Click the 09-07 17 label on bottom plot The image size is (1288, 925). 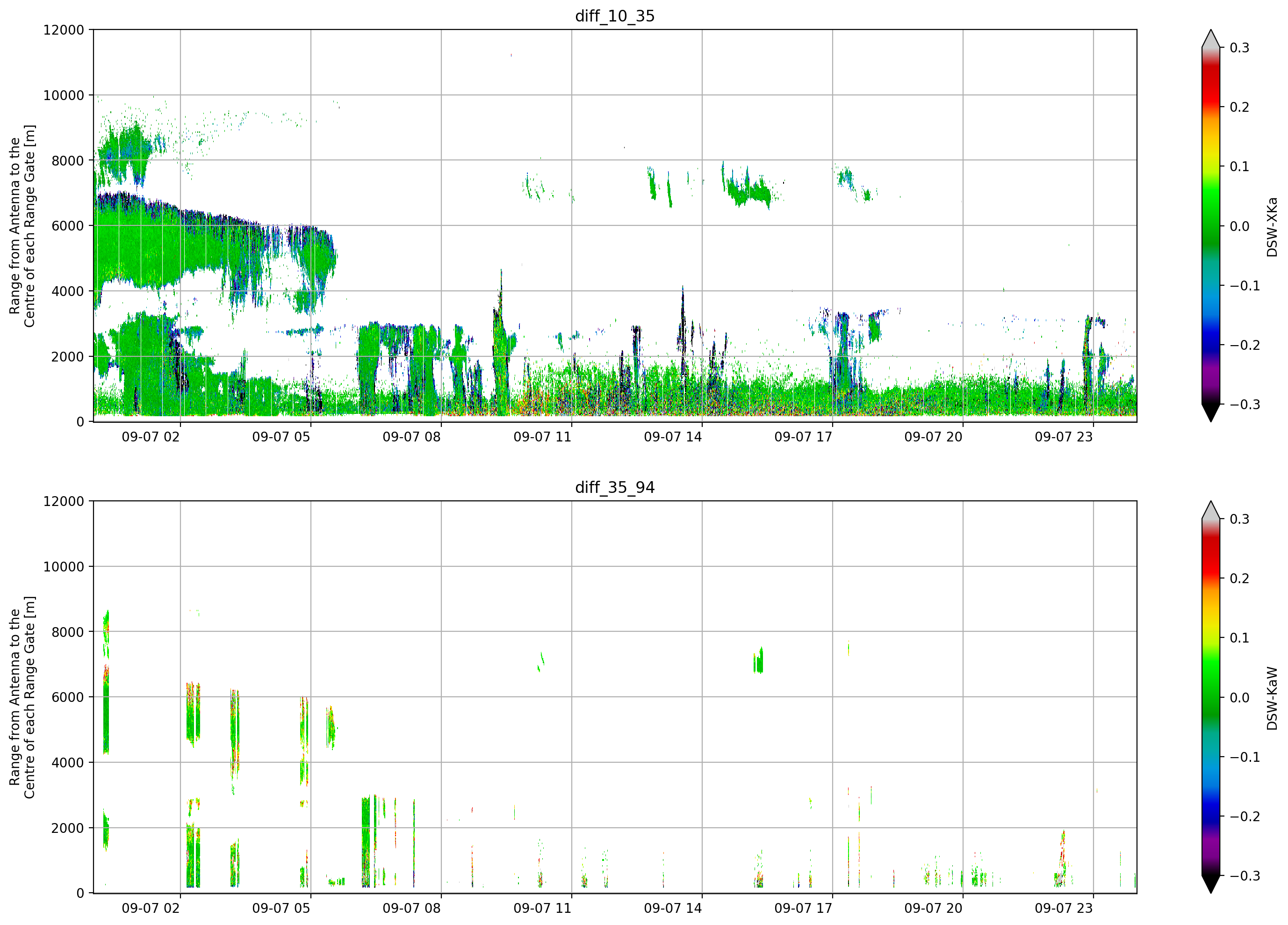tap(803, 908)
